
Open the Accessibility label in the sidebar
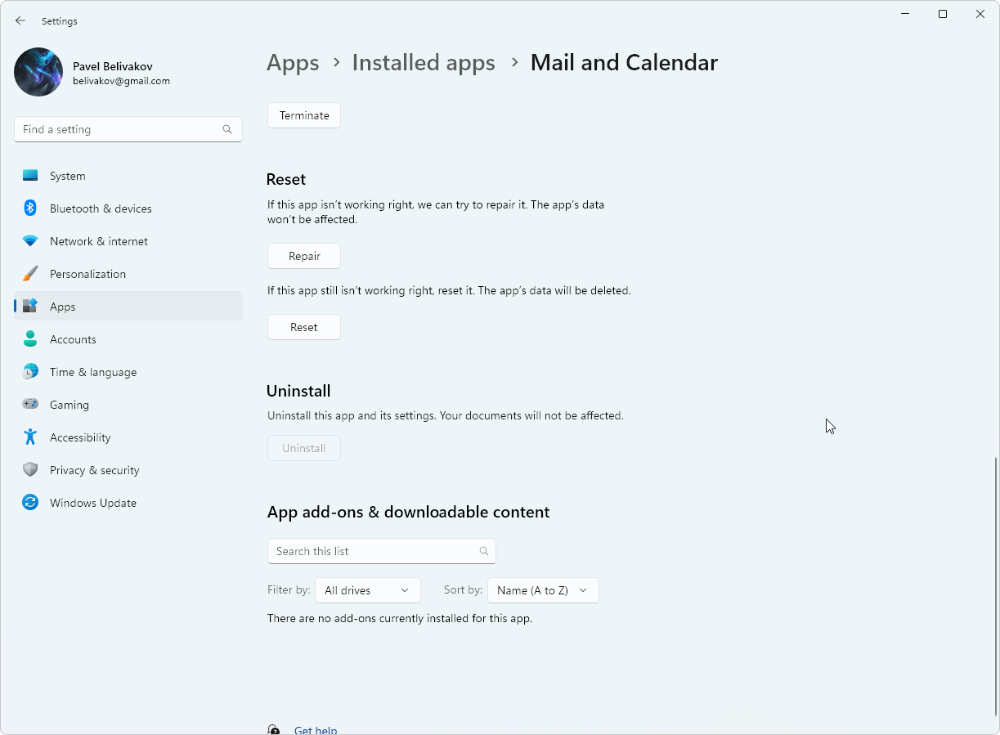click(80, 438)
